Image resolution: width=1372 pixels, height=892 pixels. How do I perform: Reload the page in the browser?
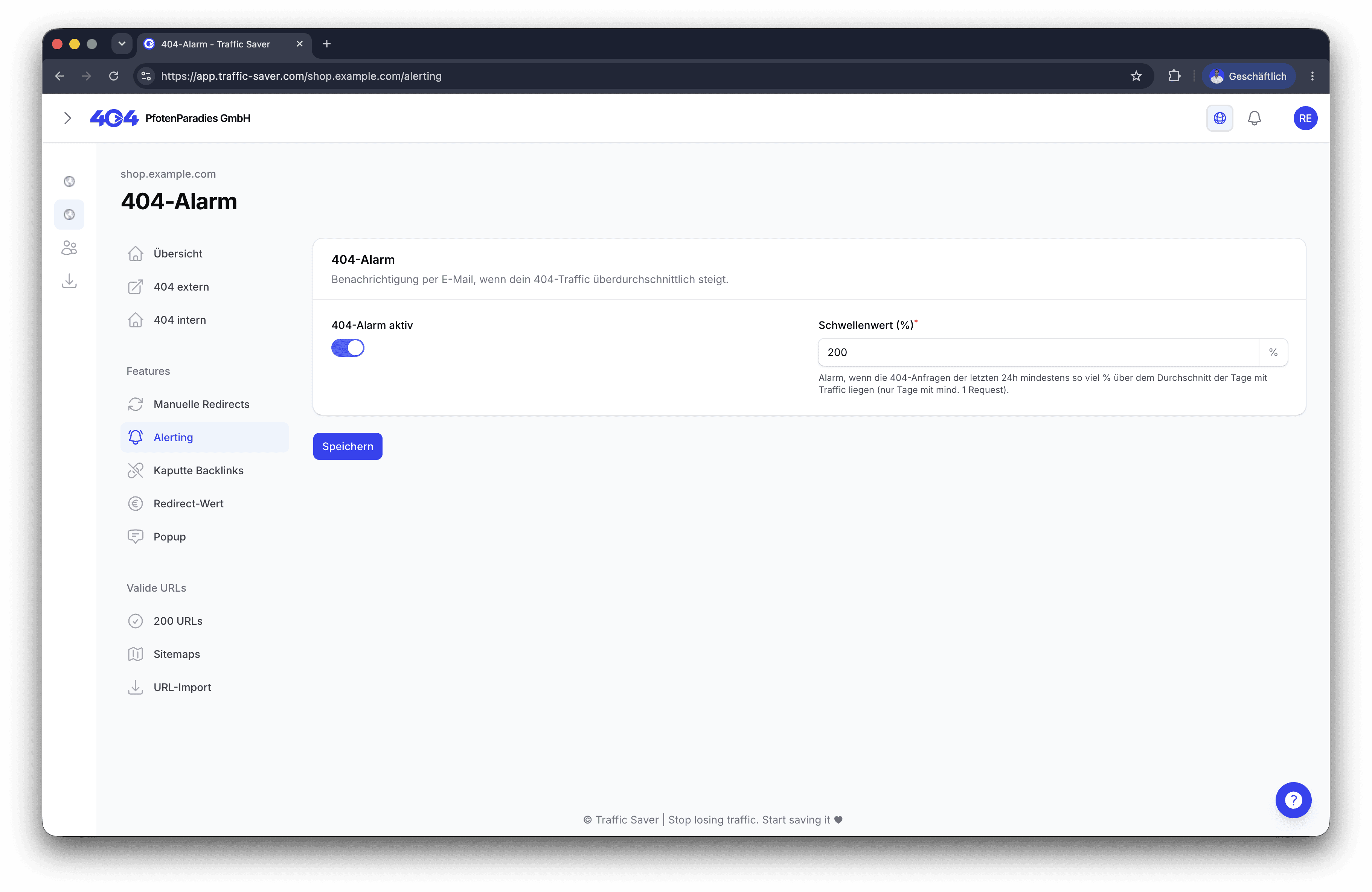pos(114,76)
